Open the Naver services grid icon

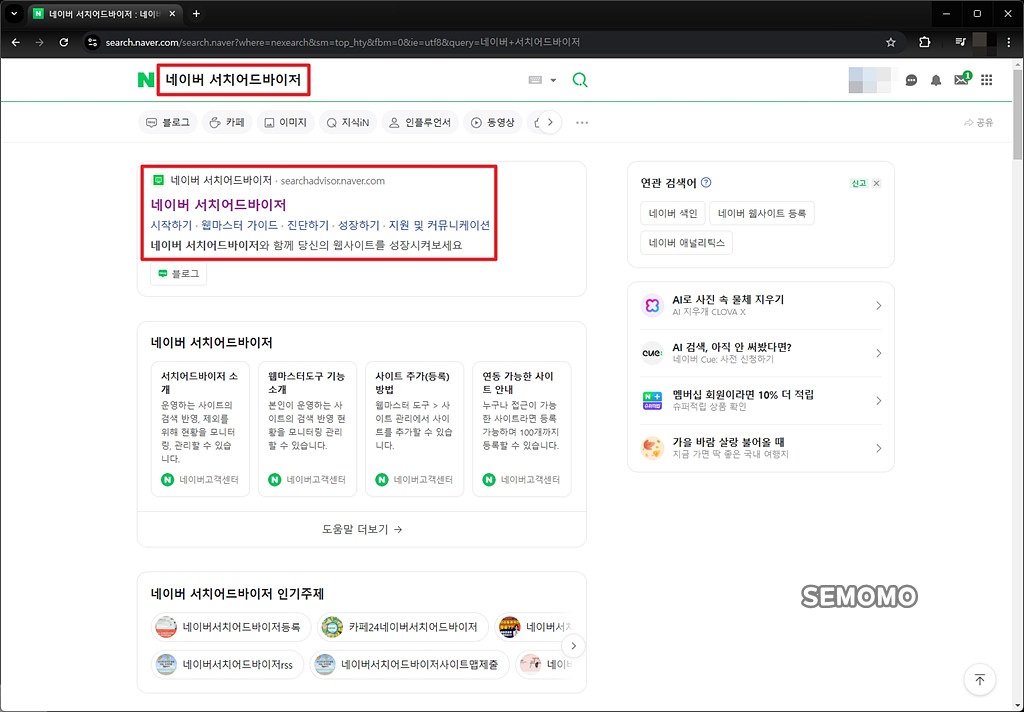click(987, 80)
